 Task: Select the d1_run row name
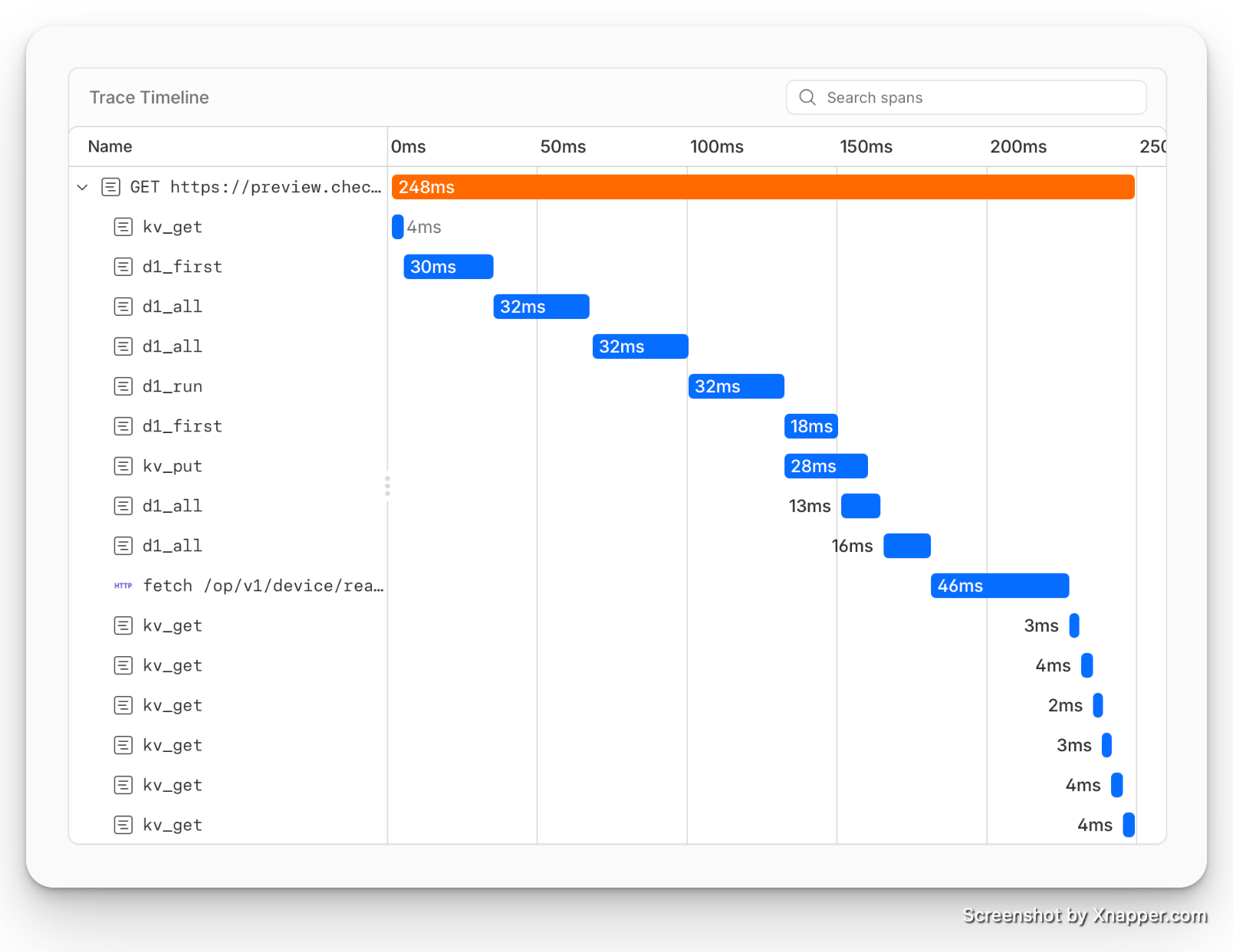tap(173, 386)
